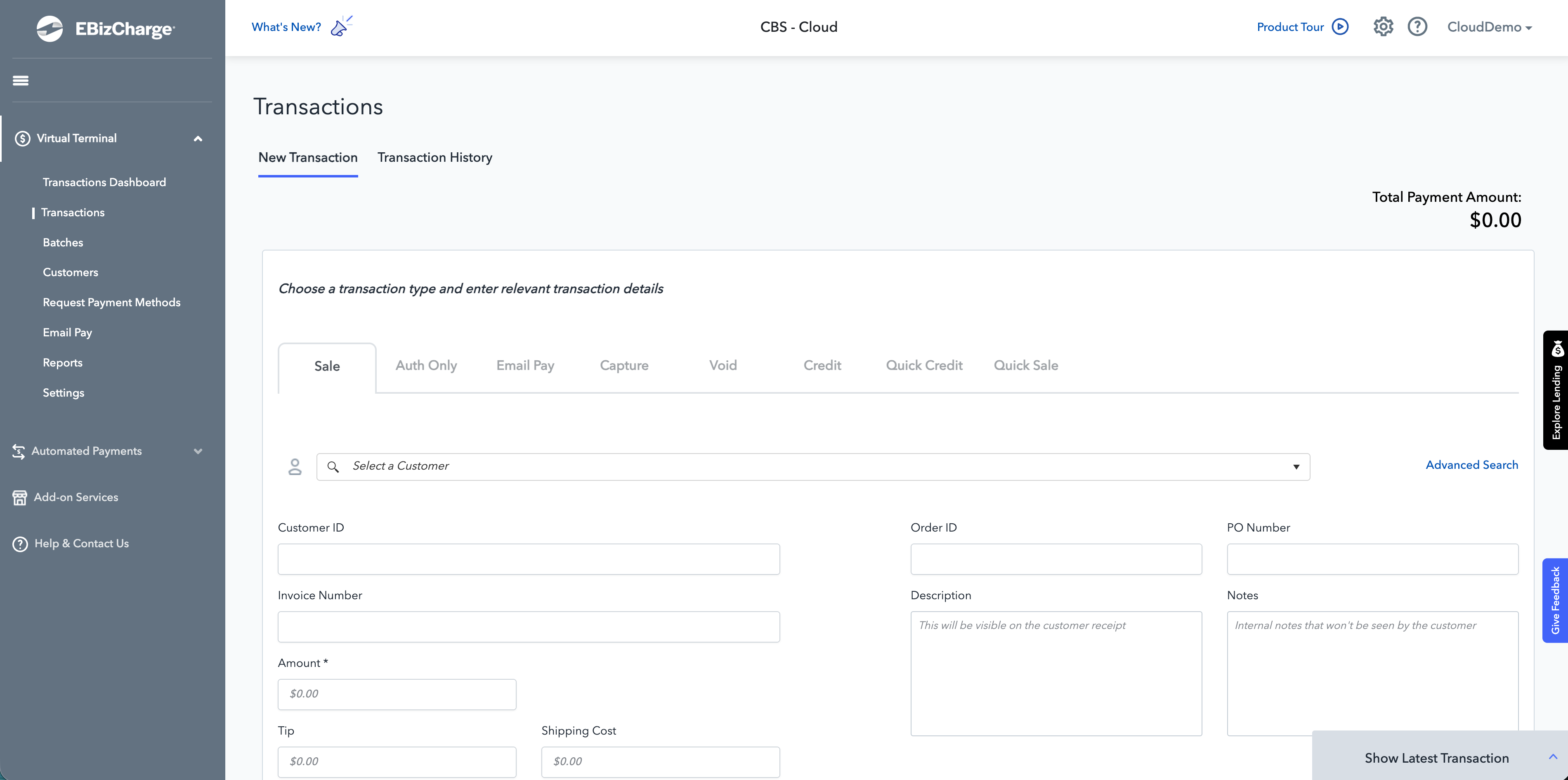Click the Give Feedback side button

[x=1555, y=600]
